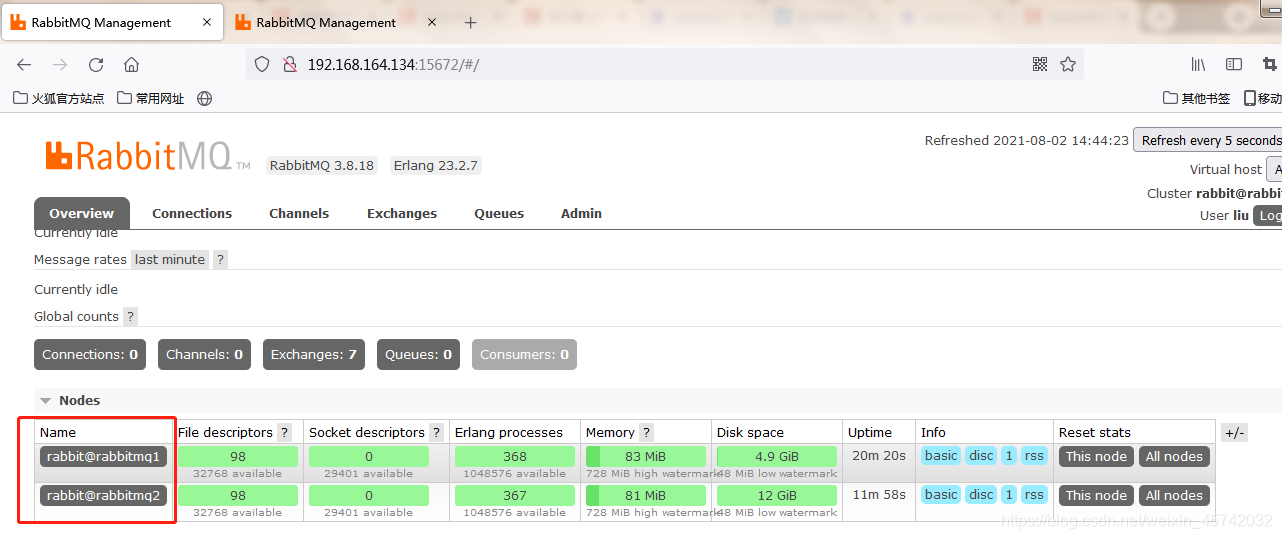Change message rates last minute range
This screenshot has width=1282, height=539.
170,259
